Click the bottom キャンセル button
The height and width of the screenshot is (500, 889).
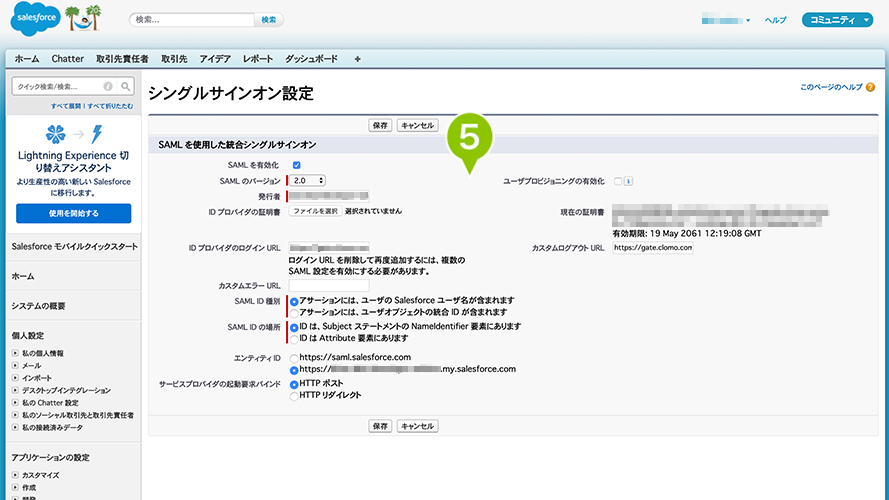[x=417, y=426]
